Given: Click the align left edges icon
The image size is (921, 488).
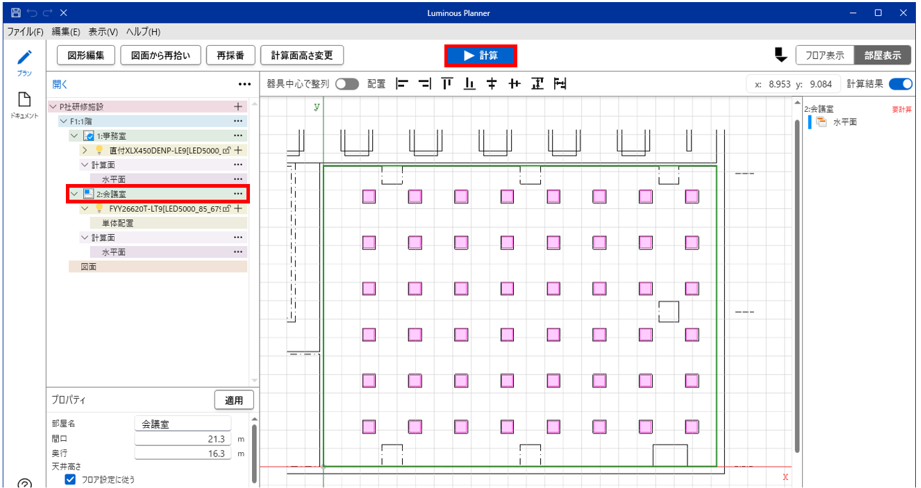Looking at the screenshot, I should (402, 84).
